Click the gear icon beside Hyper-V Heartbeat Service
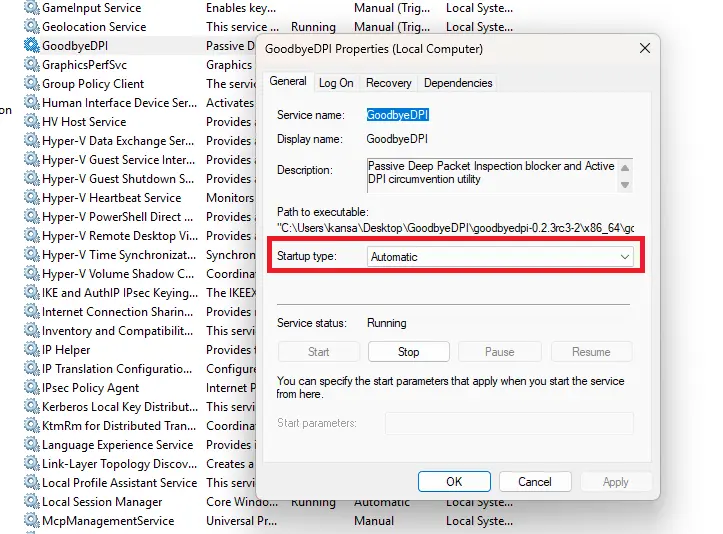 point(31,197)
